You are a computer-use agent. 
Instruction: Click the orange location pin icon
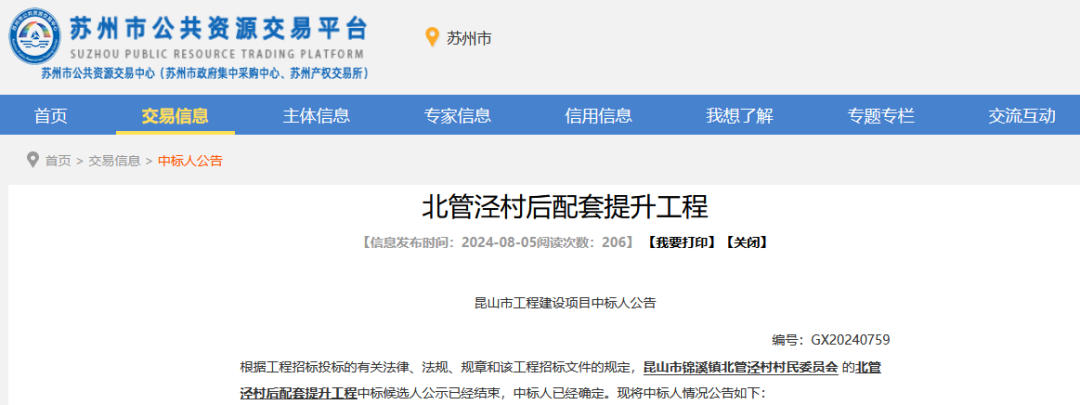coord(432,38)
